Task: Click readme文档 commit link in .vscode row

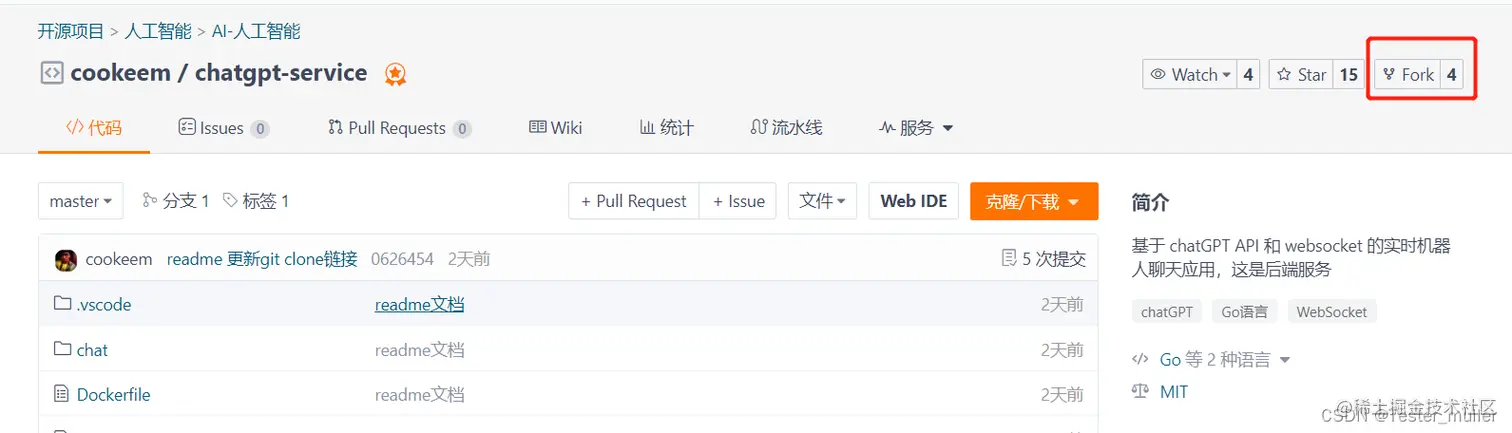Action: pos(419,304)
